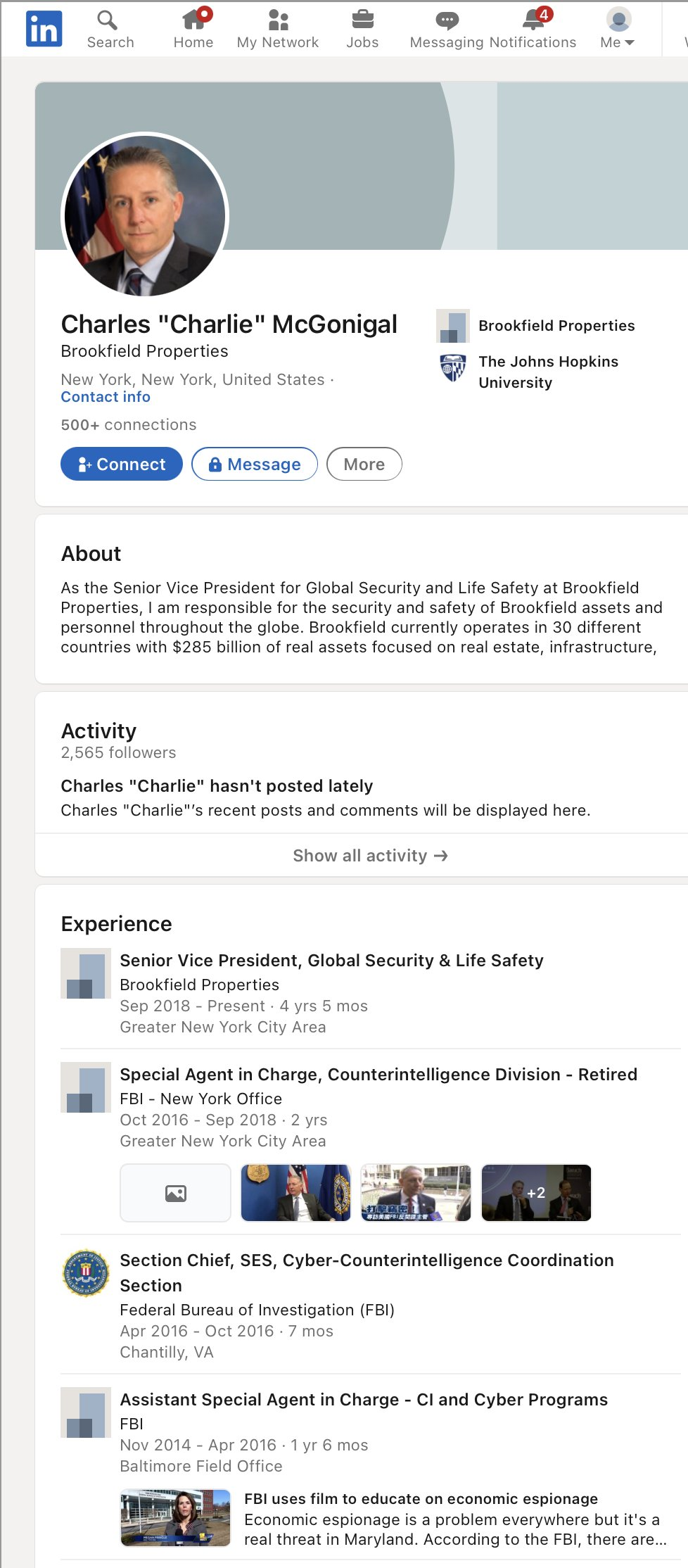Open The Johns Hopkins University link
Image resolution: width=688 pixels, height=1568 pixels.
pyautogui.click(x=548, y=372)
